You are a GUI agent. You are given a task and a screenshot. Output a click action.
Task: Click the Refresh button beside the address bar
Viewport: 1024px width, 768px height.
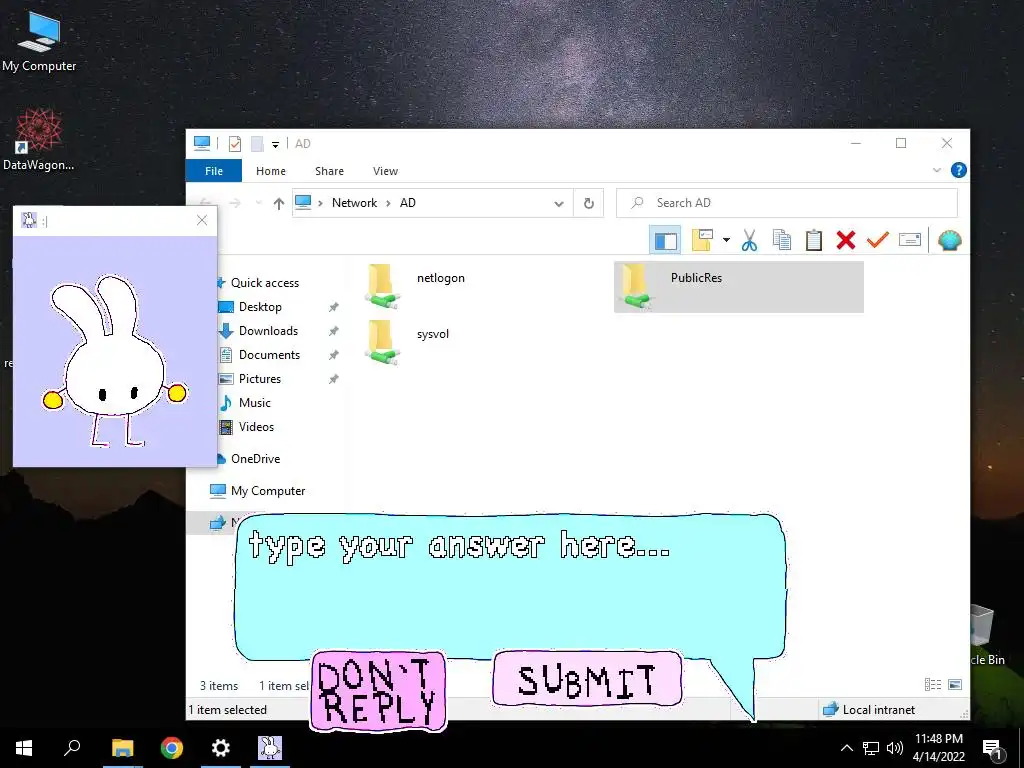click(588, 203)
